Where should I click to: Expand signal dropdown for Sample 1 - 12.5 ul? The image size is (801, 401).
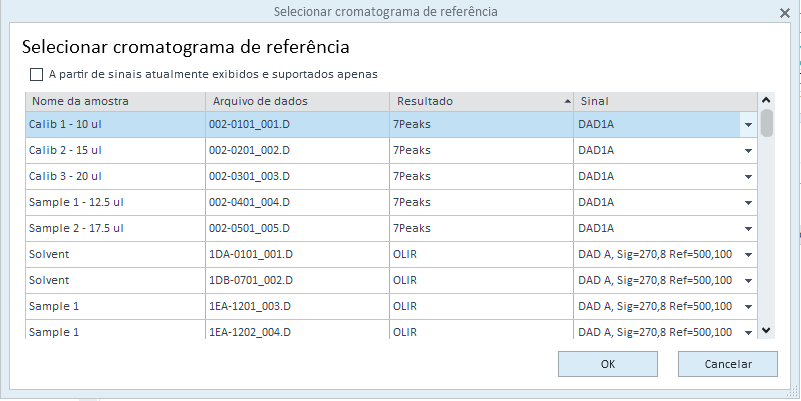pos(748,203)
